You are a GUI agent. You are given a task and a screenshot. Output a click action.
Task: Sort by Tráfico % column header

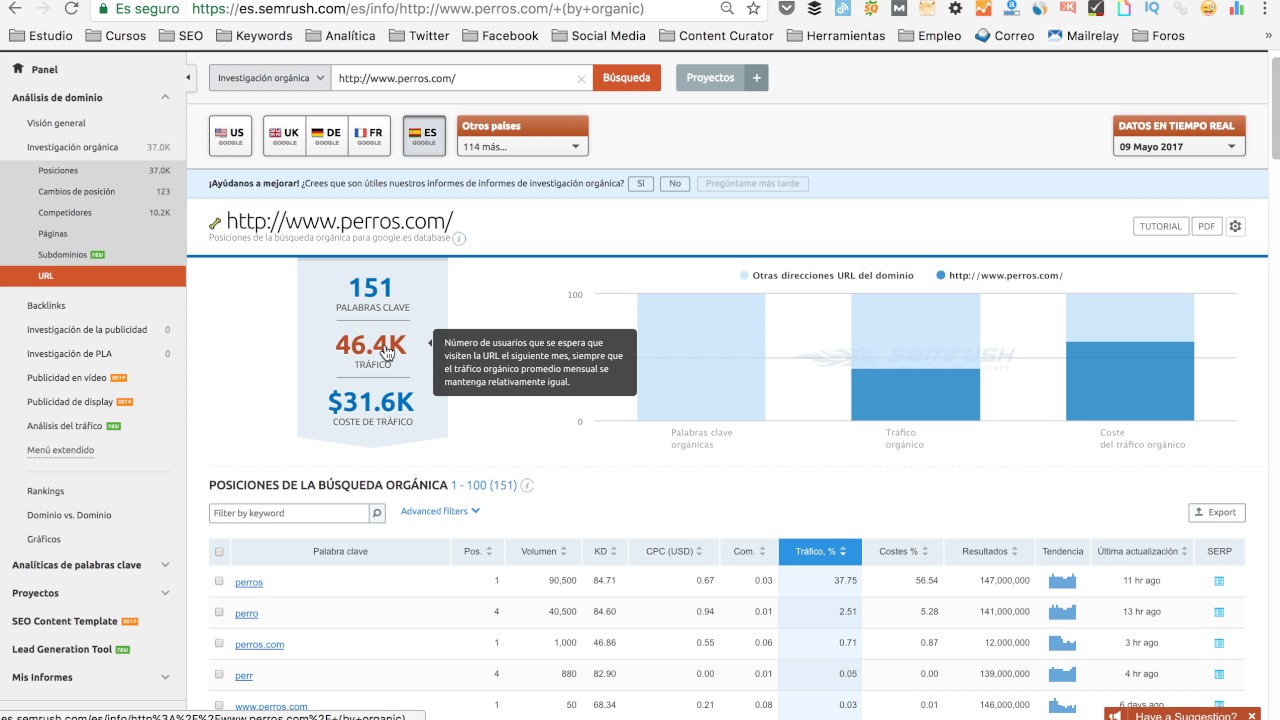click(821, 552)
